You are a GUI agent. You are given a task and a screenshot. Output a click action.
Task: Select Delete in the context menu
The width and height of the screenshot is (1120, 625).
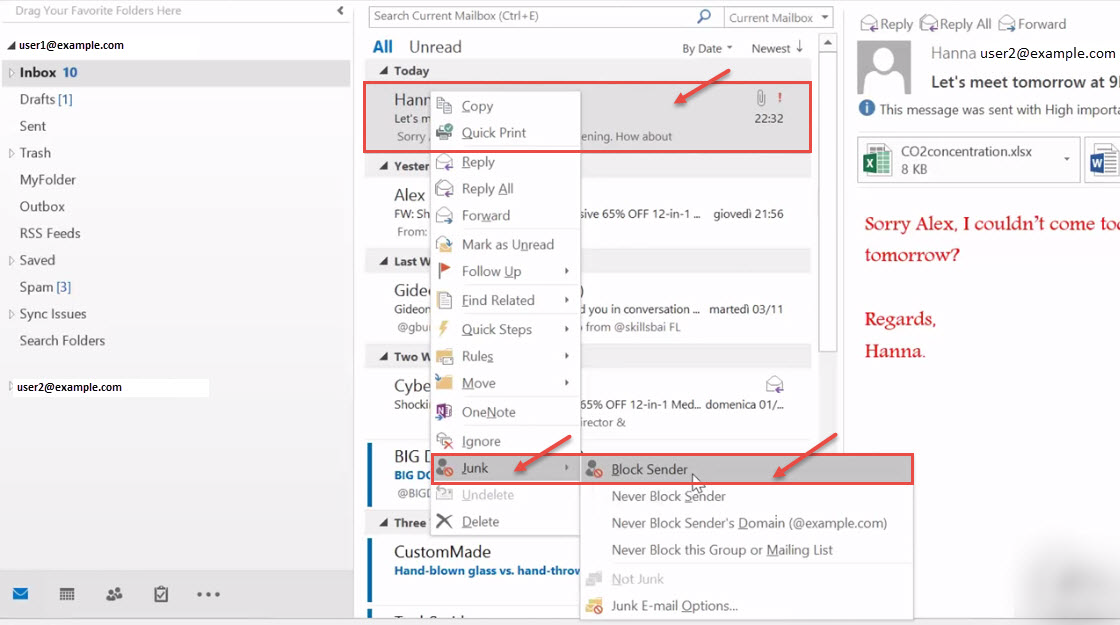click(480, 522)
